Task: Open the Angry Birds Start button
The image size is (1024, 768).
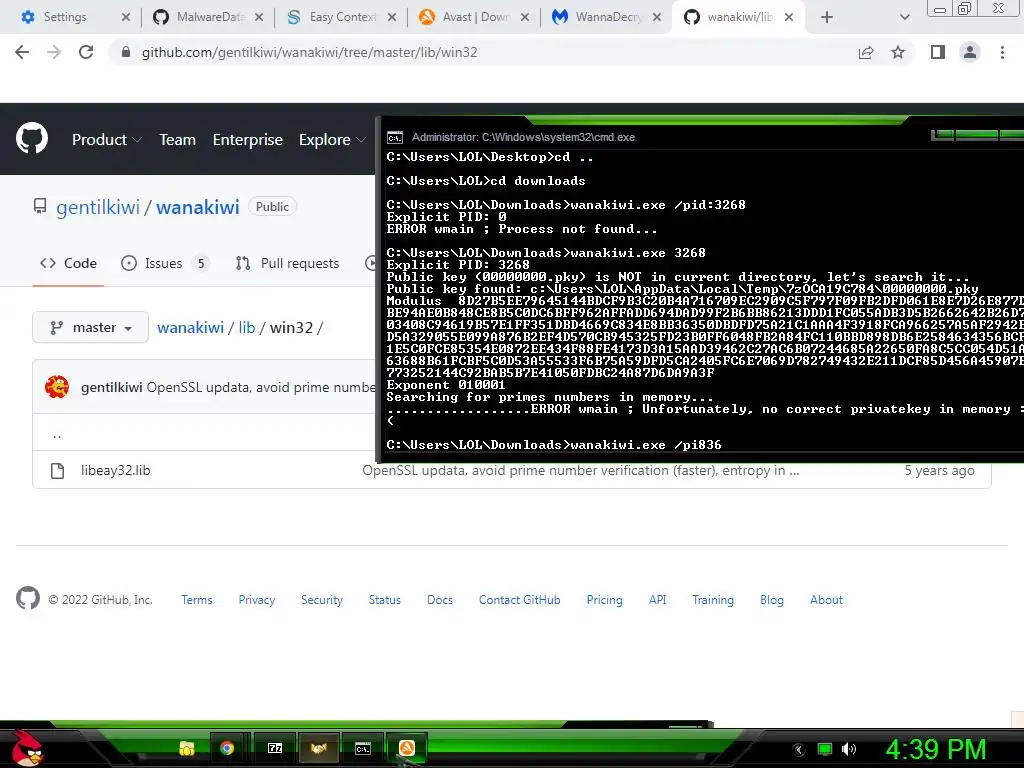Action: (27, 748)
